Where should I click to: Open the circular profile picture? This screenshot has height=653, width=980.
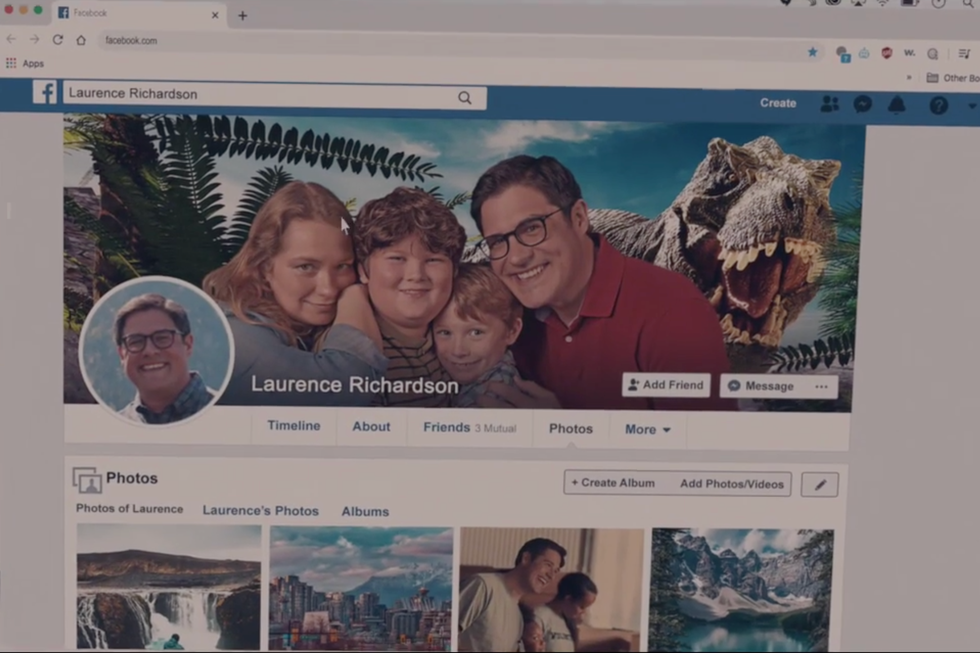(x=156, y=351)
